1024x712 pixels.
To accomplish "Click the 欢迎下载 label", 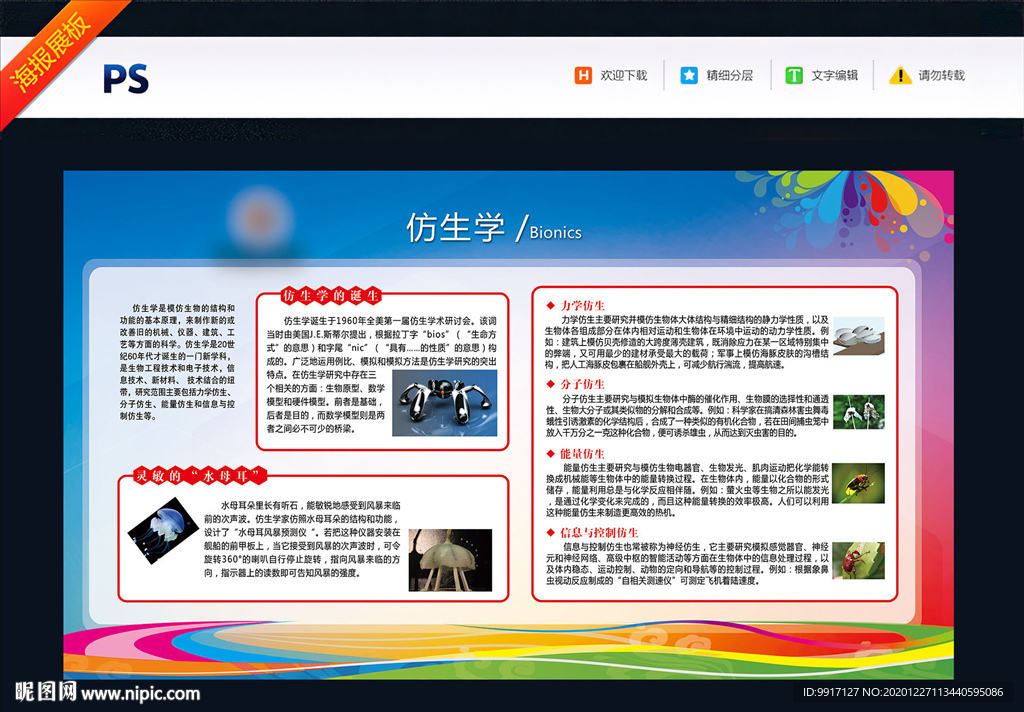I will click(624, 76).
